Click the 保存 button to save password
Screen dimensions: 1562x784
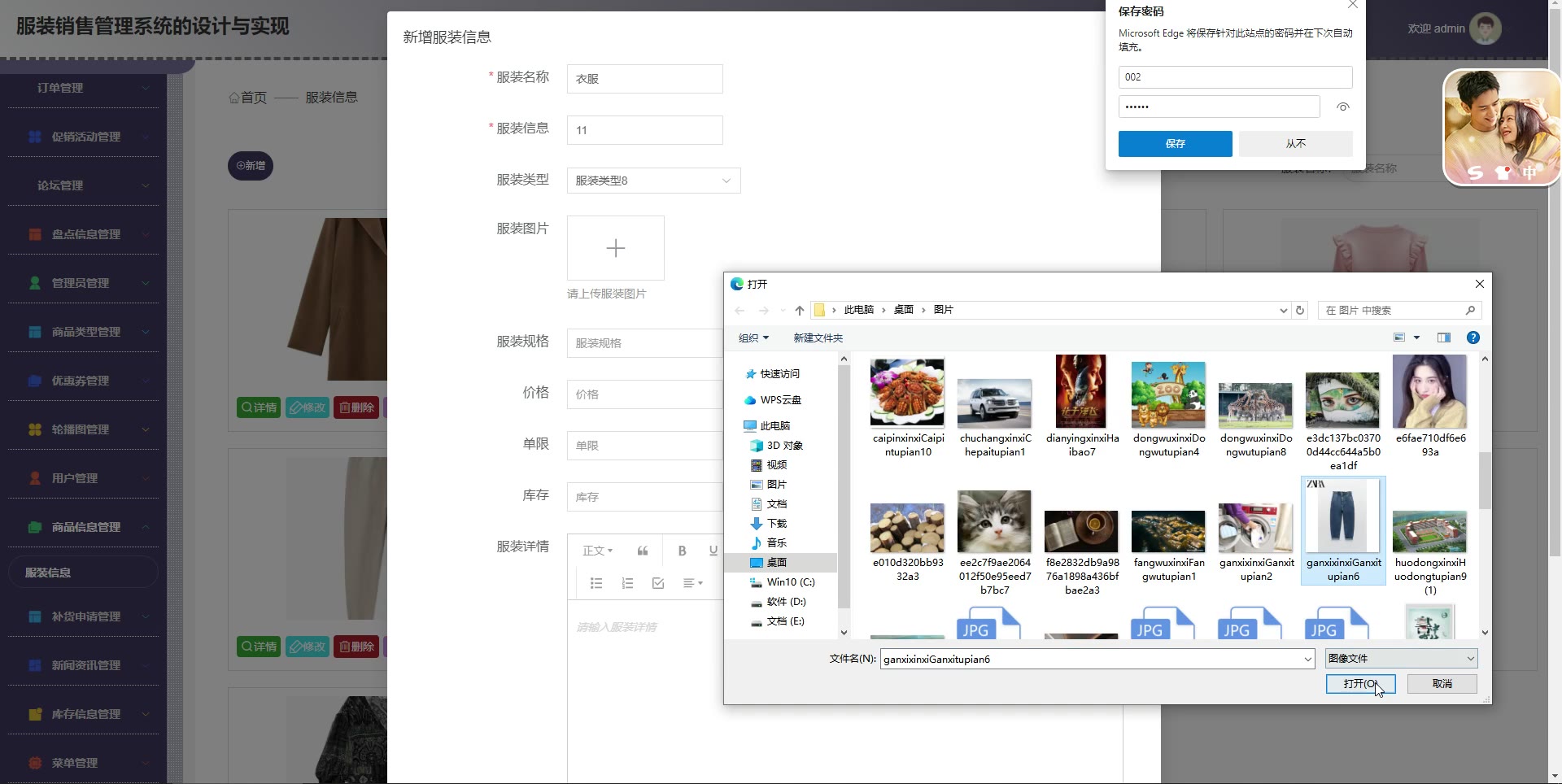click(1175, 144)
